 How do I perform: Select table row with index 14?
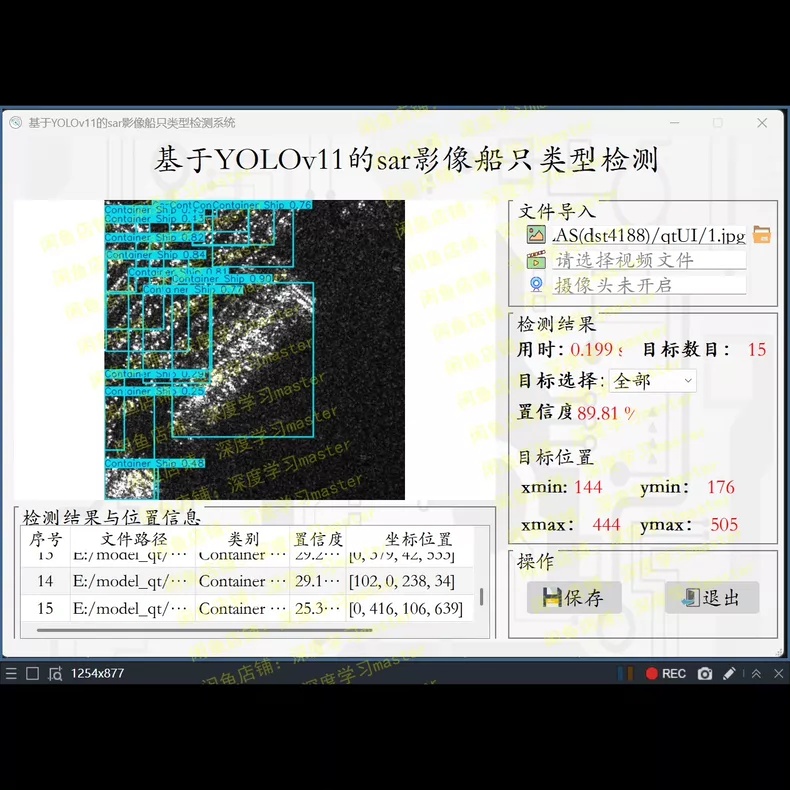tap(247, 581)
